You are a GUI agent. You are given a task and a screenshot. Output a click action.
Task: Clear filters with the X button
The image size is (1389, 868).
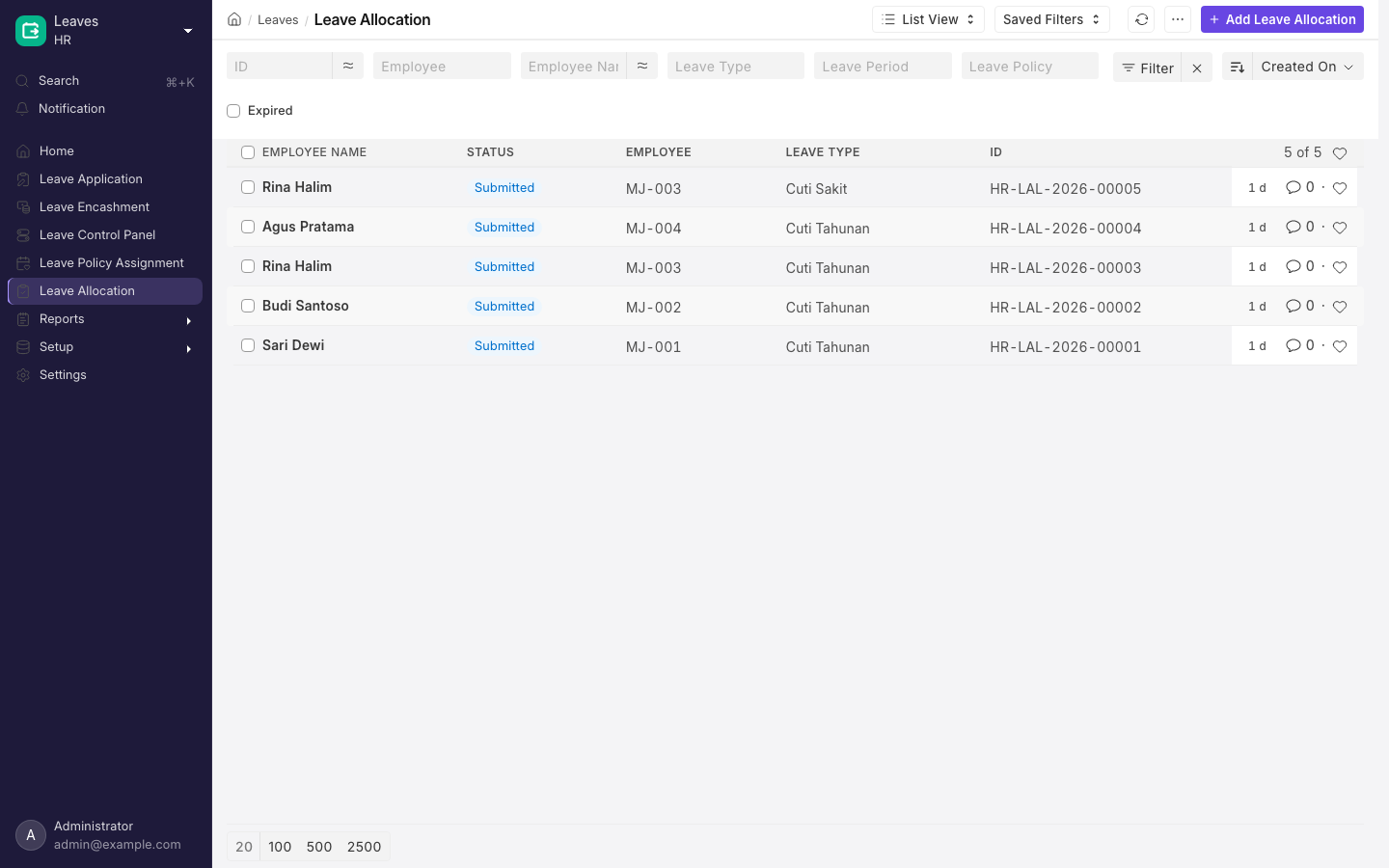[1197, 68]
